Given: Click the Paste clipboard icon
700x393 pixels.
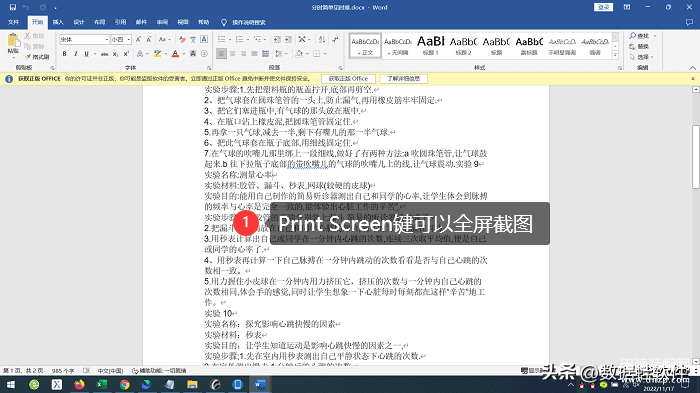Looking at the screenshot, I should coord(13,41).
